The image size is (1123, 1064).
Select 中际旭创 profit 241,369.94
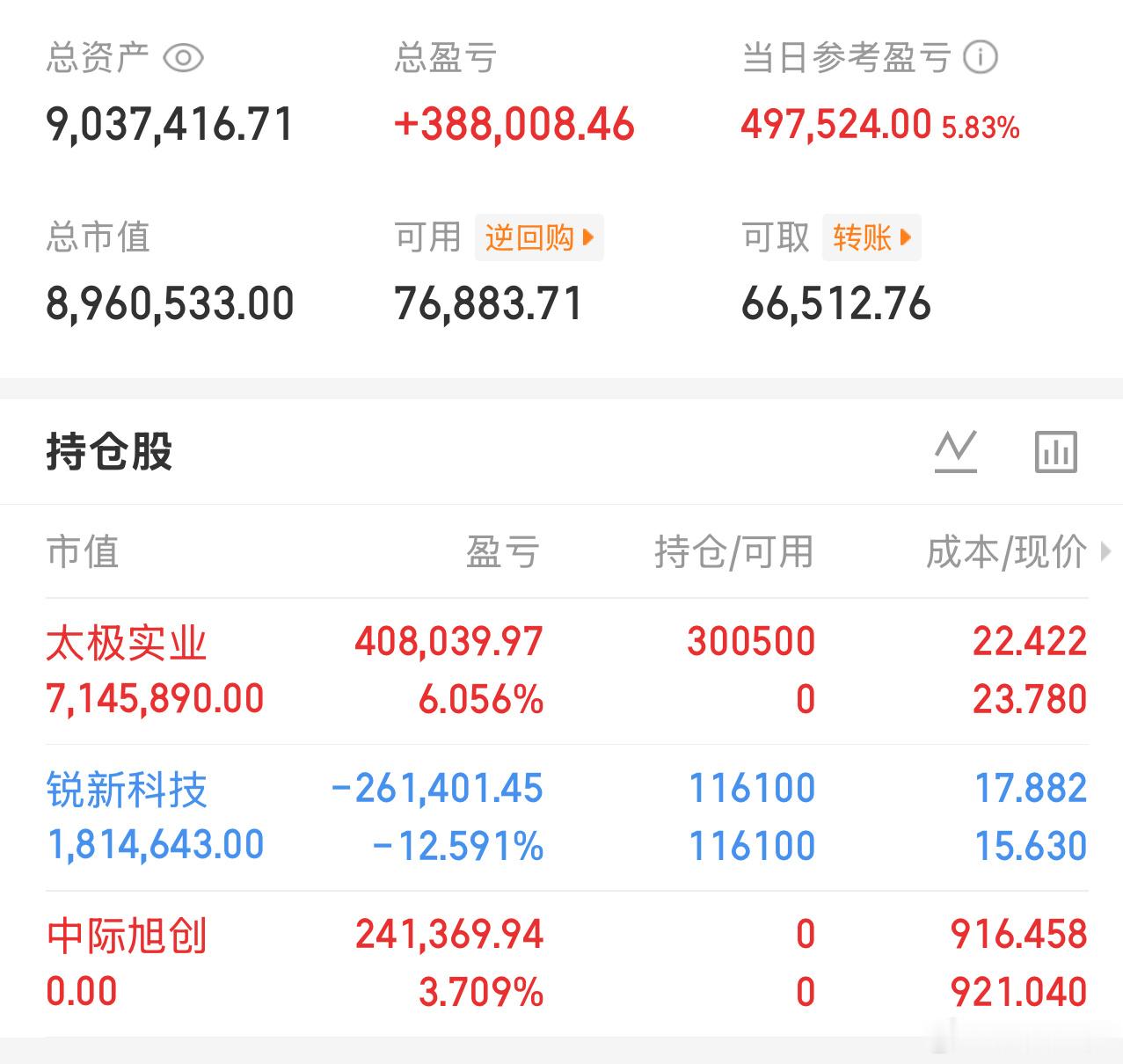pos(449,934)
